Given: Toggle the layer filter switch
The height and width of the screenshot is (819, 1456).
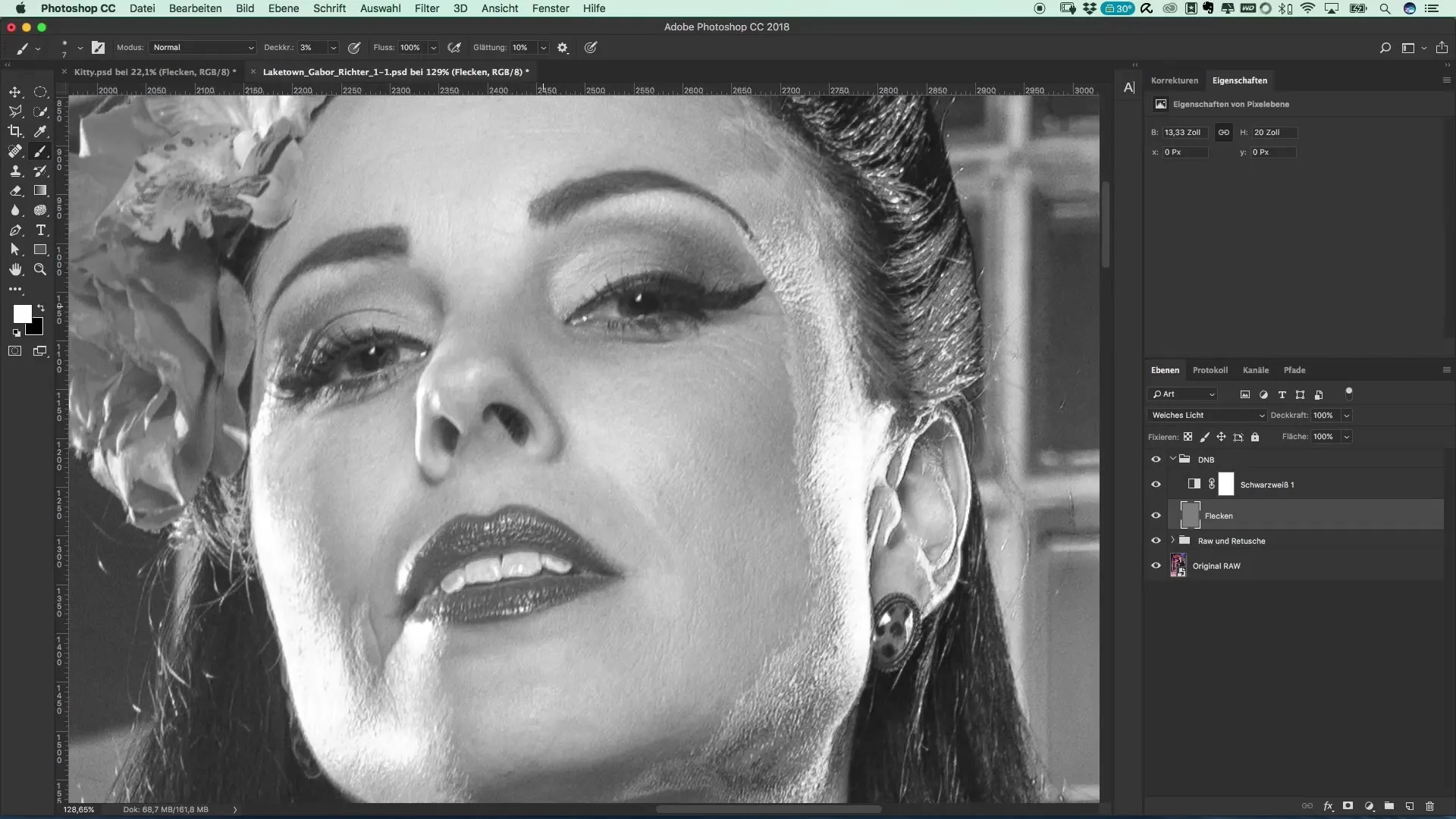Looking at the screenshot, I should click(x=1348, y=394).
